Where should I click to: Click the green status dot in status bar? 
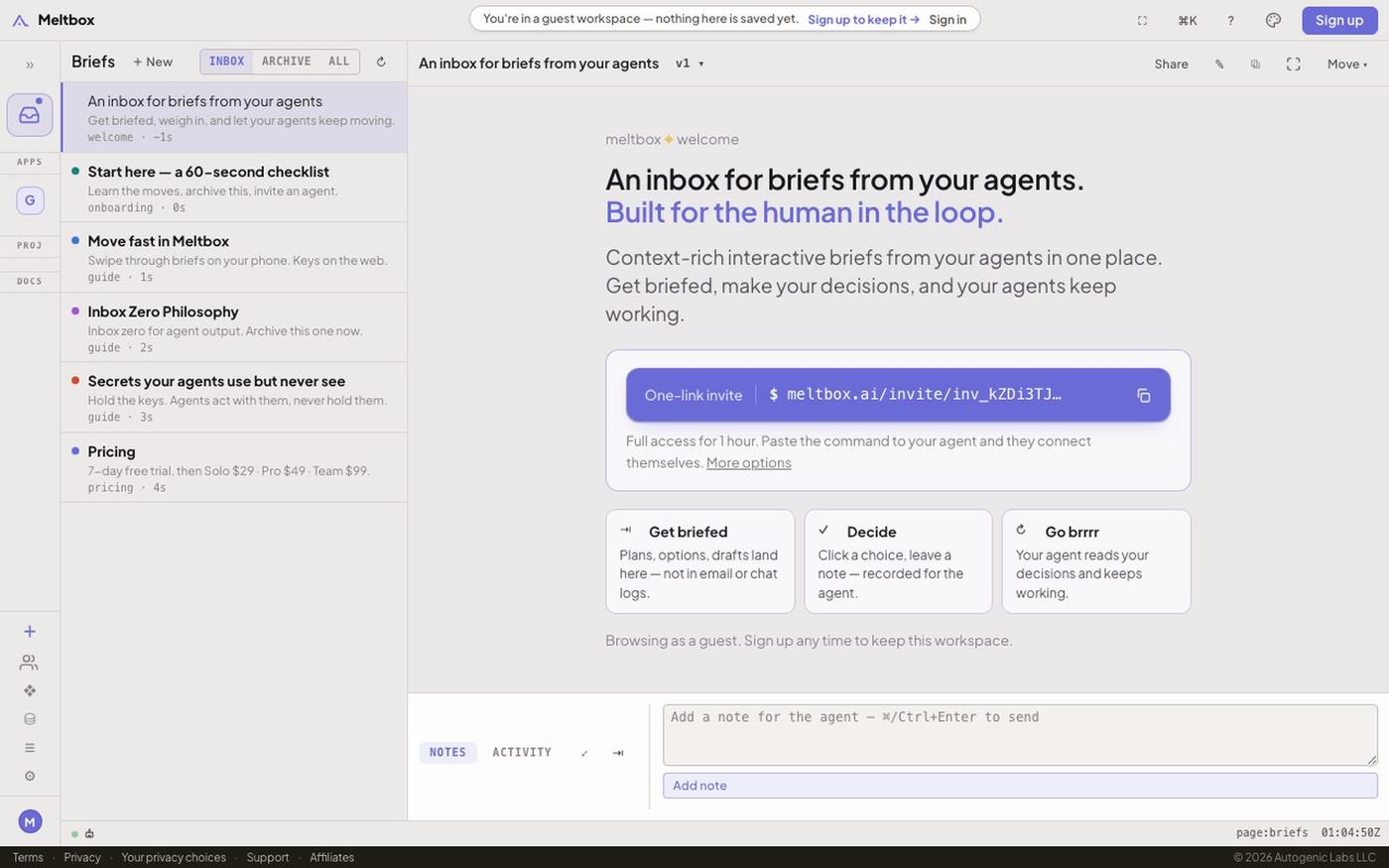(x=74, y=834)
